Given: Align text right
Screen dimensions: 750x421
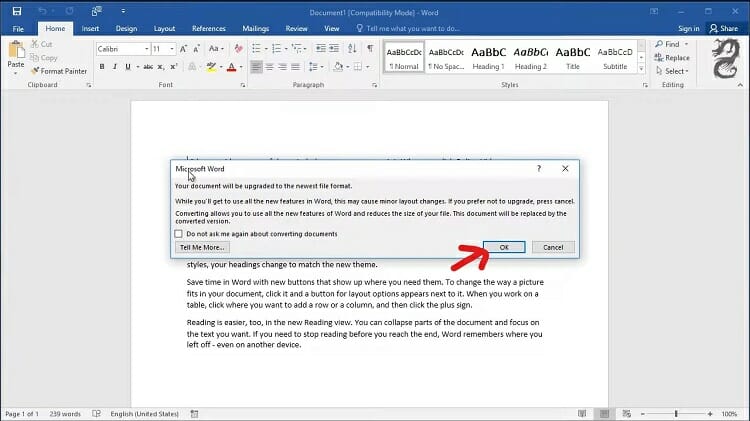Looking at the screenshot, I should tap(283, 66).
